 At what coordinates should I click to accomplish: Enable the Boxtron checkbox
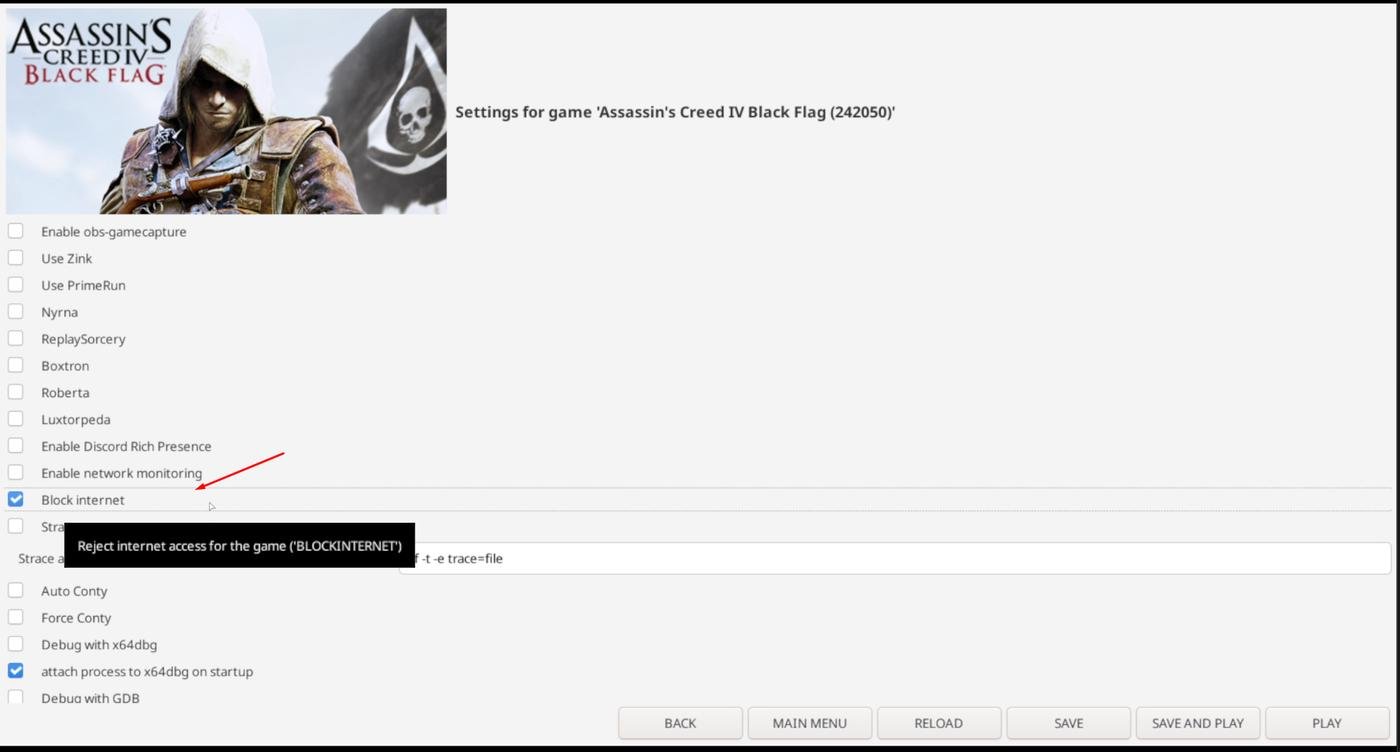click(16, 366)
